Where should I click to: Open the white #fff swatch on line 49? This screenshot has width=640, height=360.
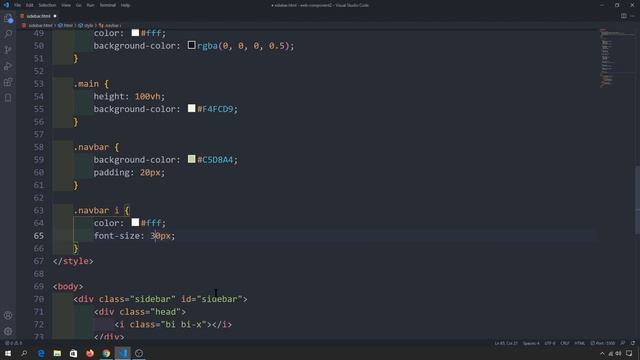pyautogui.click(x=135, y=33)
